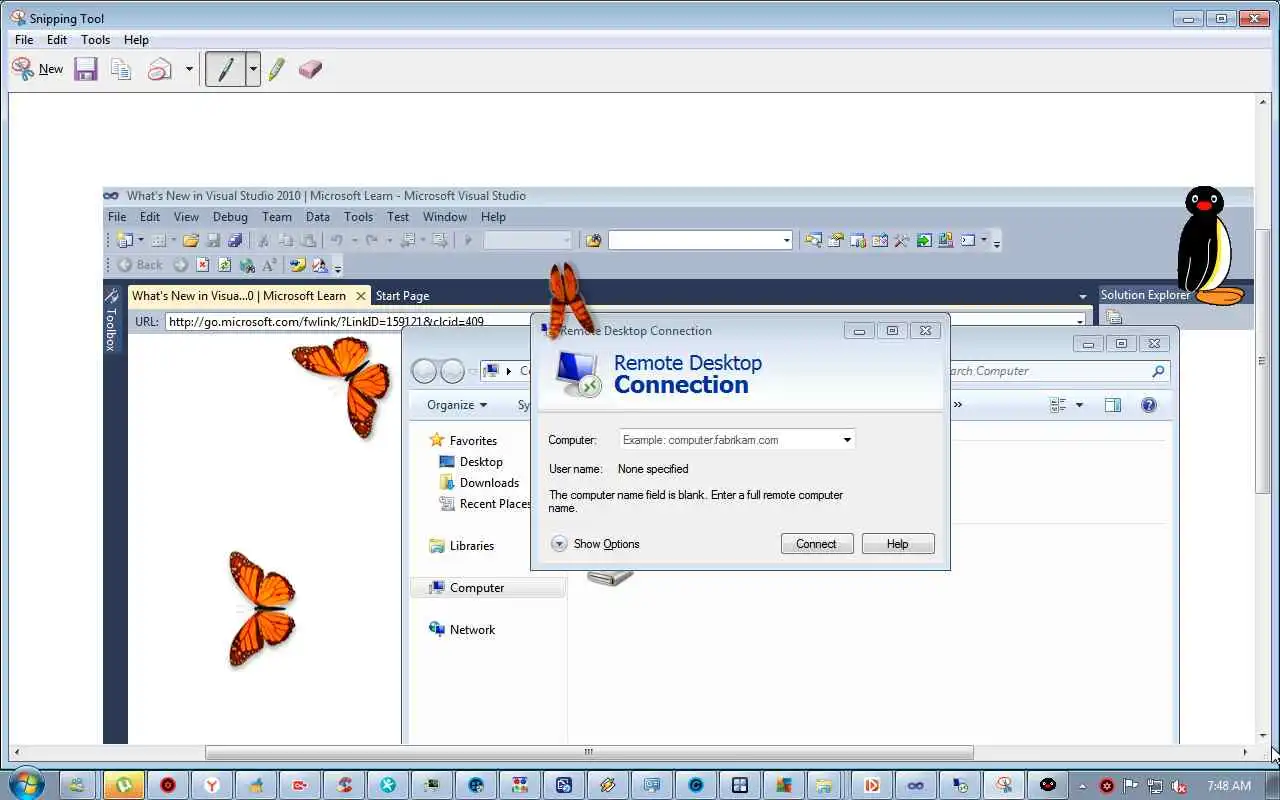
Task: Click the red Stop browser icon in Visual Studio
Action: coord(203,265)
